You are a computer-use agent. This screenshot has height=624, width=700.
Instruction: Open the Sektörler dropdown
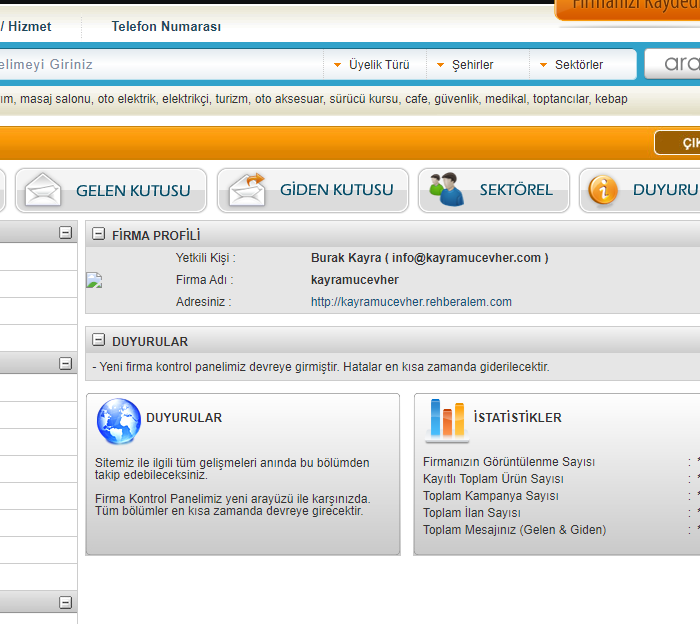[x=579, y=65]
